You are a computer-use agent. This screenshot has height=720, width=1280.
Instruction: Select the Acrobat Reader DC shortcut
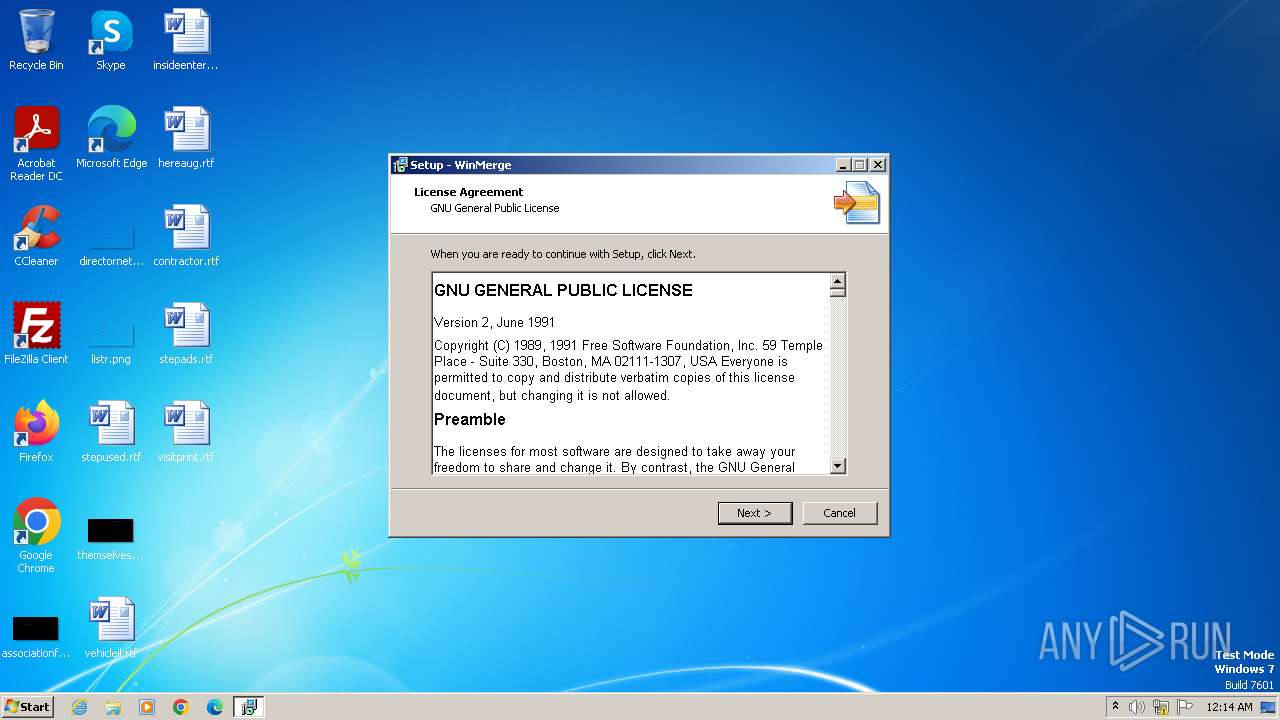[36, 144]
